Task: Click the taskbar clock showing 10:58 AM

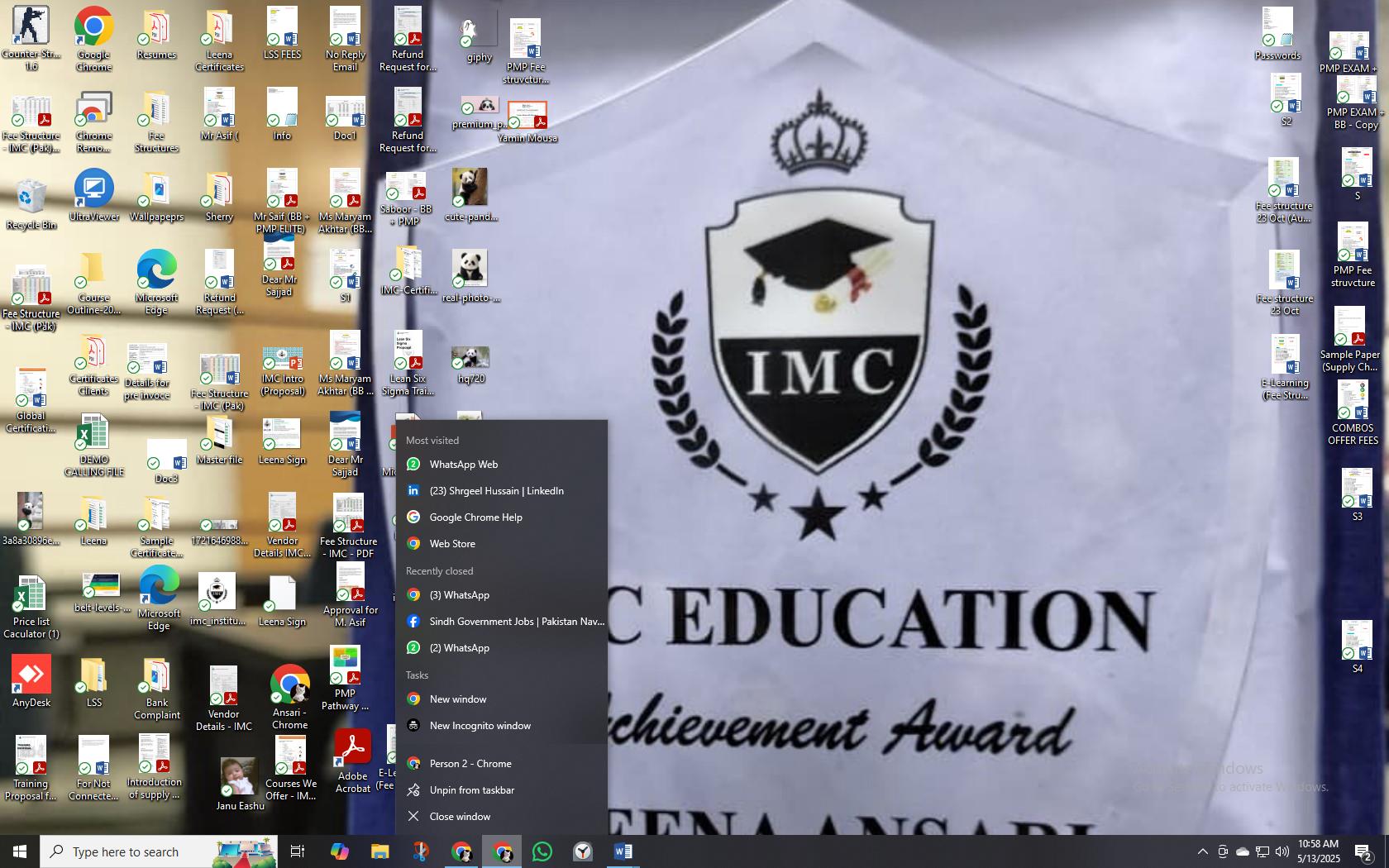Action: click(1318, 851)
